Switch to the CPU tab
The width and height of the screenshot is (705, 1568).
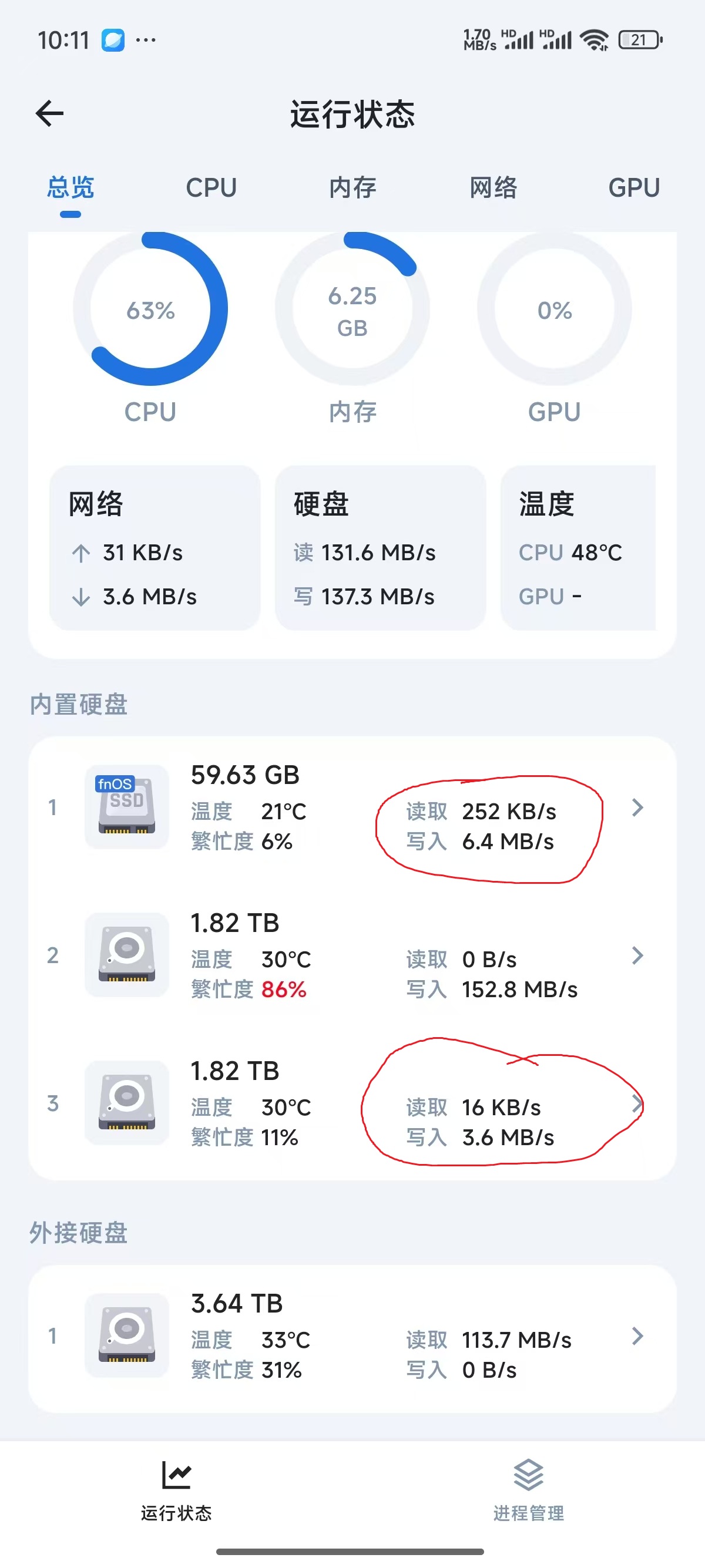[x=211, y=187]
